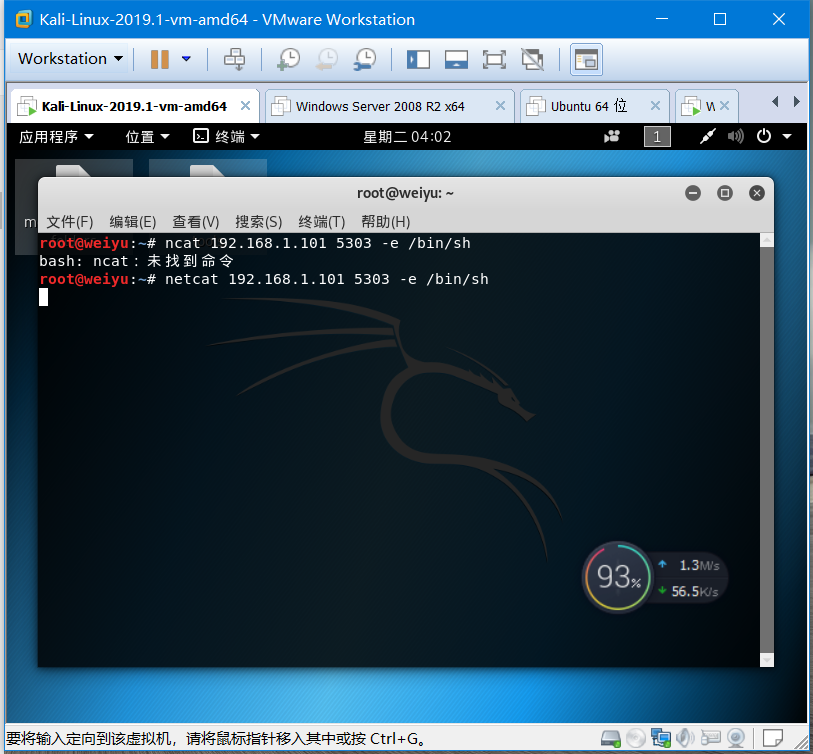
Task: Click the screen recorder camera icon
Action: pyautogui.click(x=612, y=136)
